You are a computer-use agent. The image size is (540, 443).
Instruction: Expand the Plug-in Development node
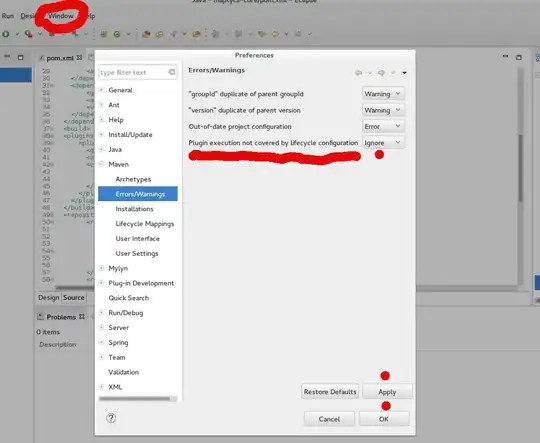tap(102, 283)
